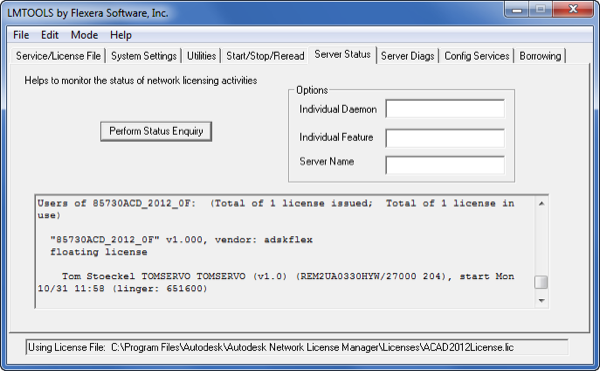The image size is (600, 371).
Task: Switch to the Server Diags tab
Action: point(408,56)
